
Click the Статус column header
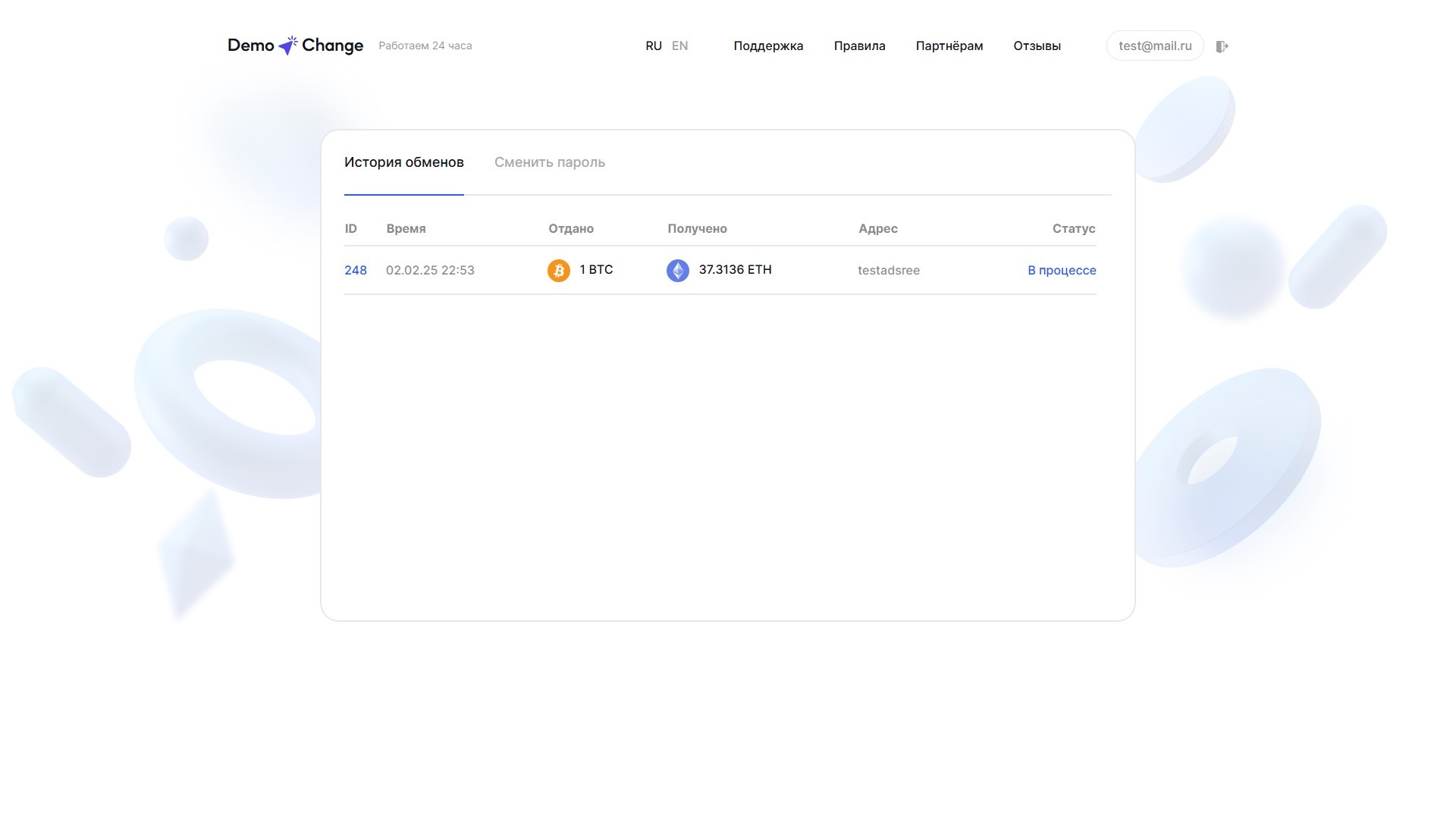1073,229
